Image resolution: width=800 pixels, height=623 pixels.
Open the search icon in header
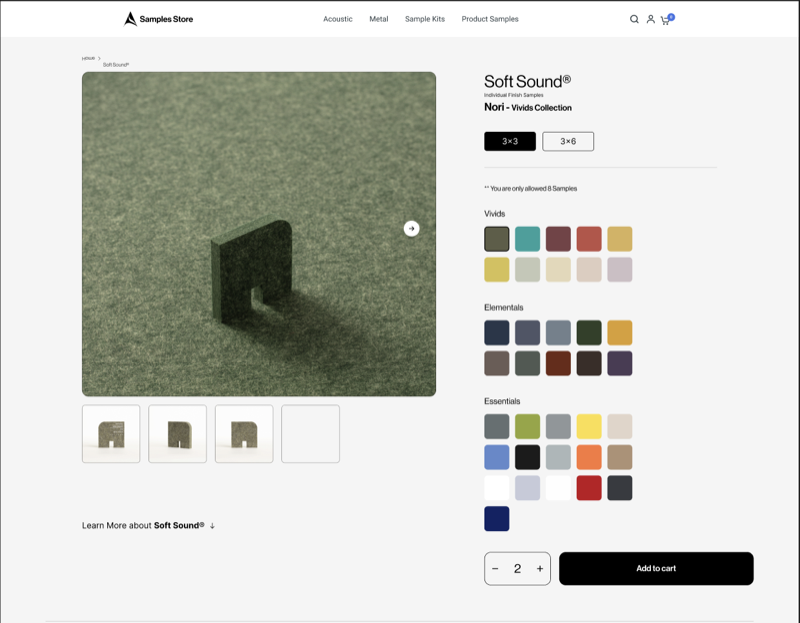pyautogui.click(x=634, y=19)
